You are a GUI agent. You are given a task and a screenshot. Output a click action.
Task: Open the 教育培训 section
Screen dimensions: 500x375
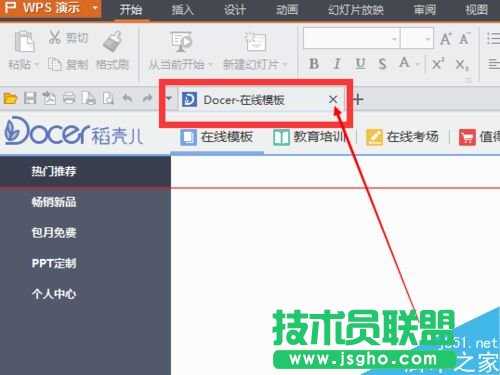pos(309,137)
